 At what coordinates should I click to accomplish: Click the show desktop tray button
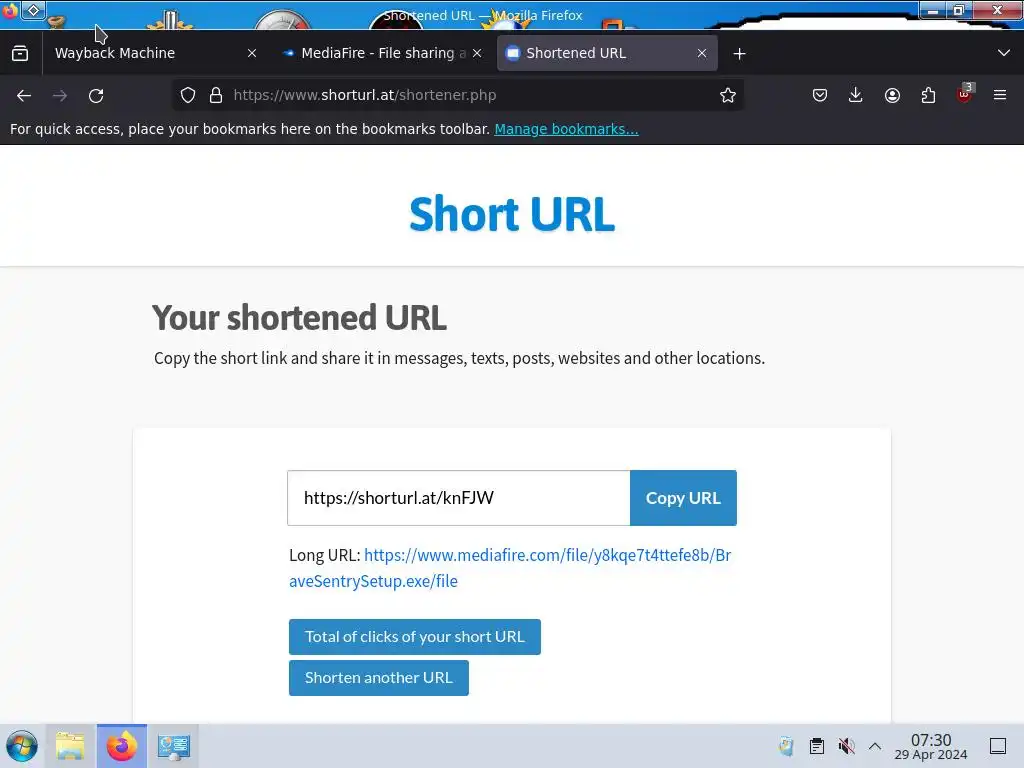[998, 746]
